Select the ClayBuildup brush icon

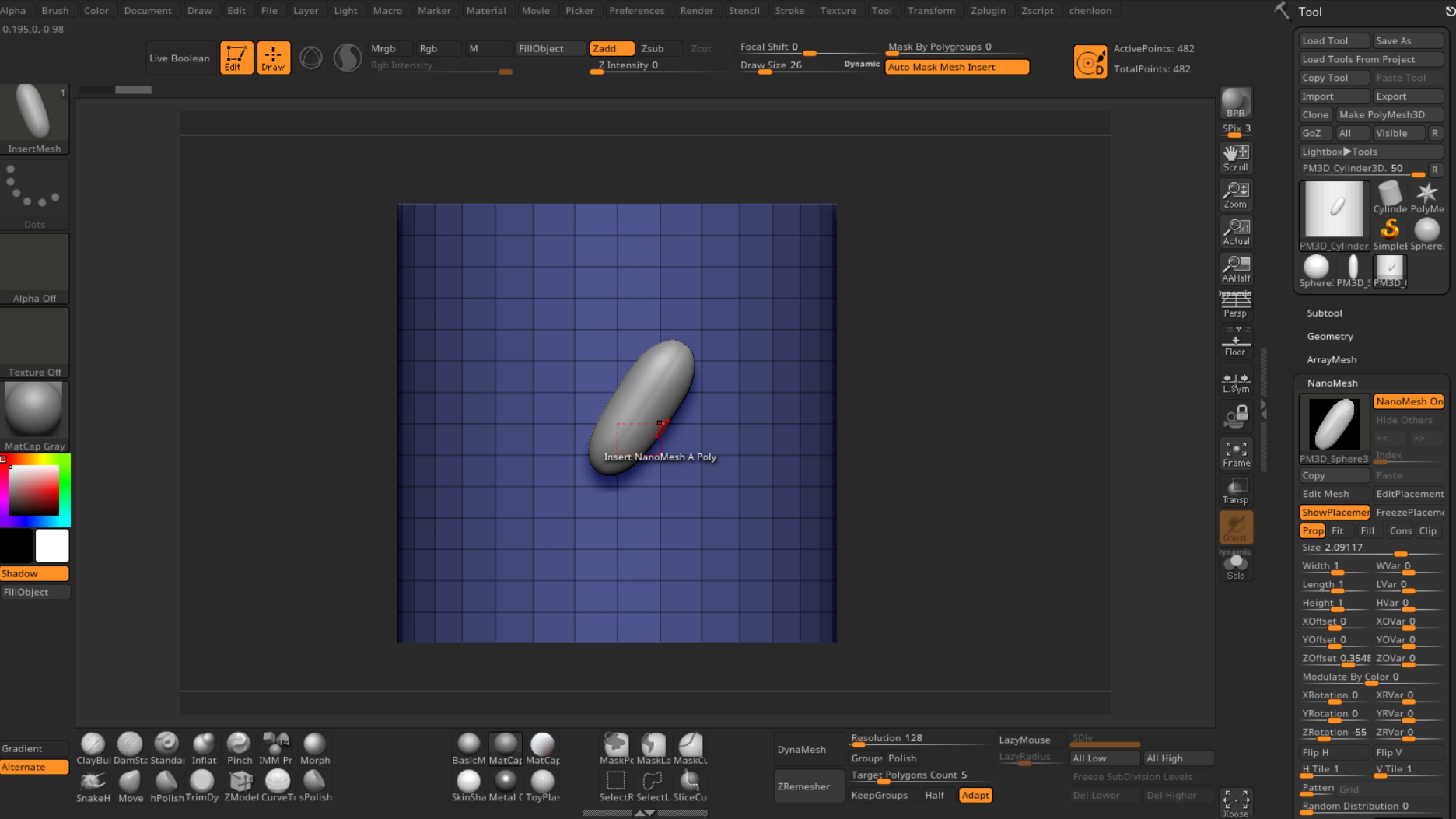pos(93,748)
